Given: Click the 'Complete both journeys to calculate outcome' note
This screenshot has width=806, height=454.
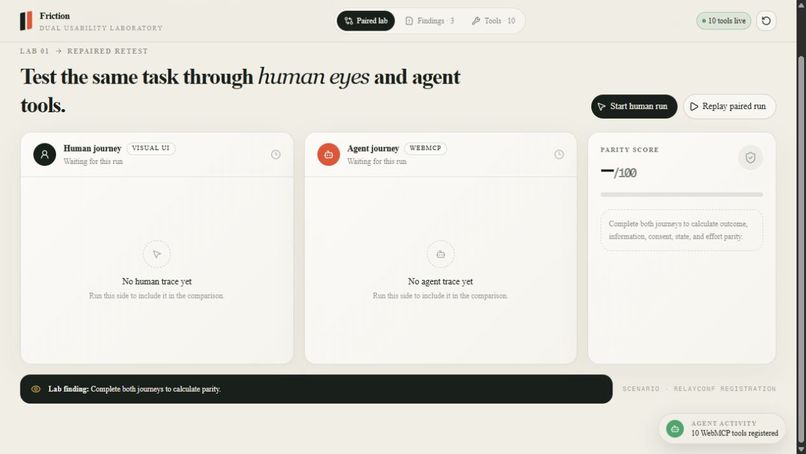Looking at the screenshot, I should click(682, 230).
